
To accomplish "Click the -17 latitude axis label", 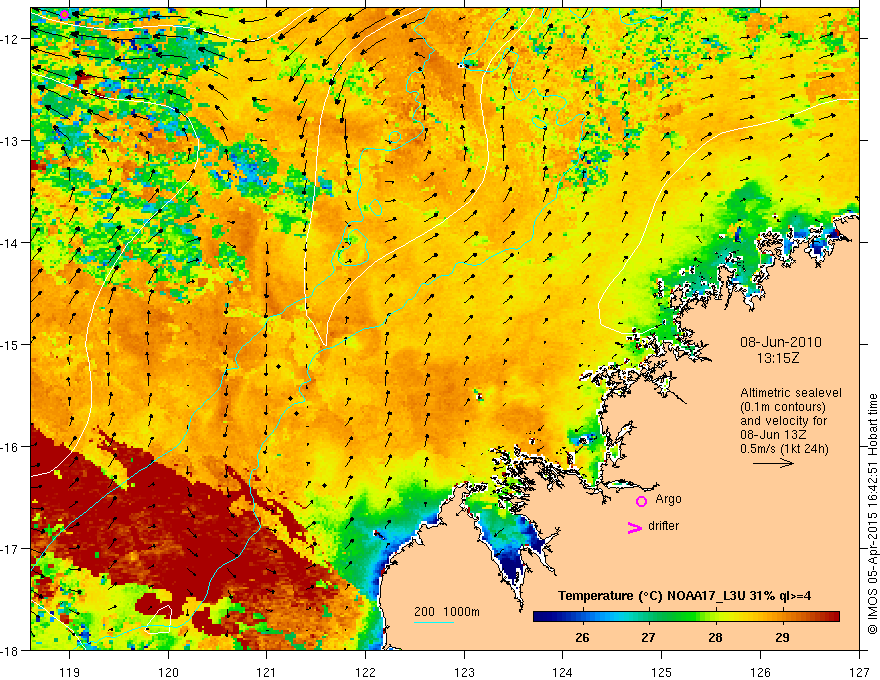I will click(x=11, y=549).
